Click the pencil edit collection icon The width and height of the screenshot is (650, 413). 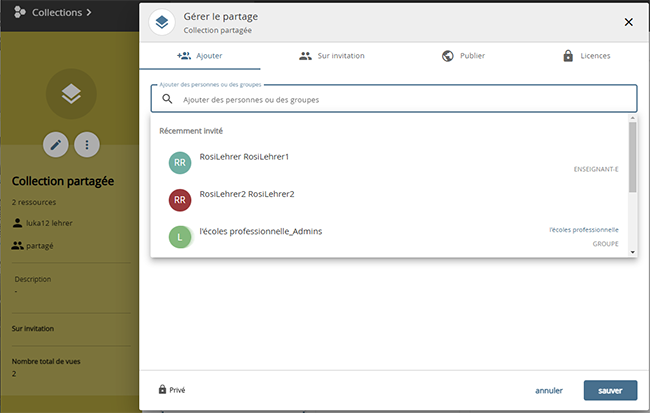pyautogui.click(x=56, y=145)
